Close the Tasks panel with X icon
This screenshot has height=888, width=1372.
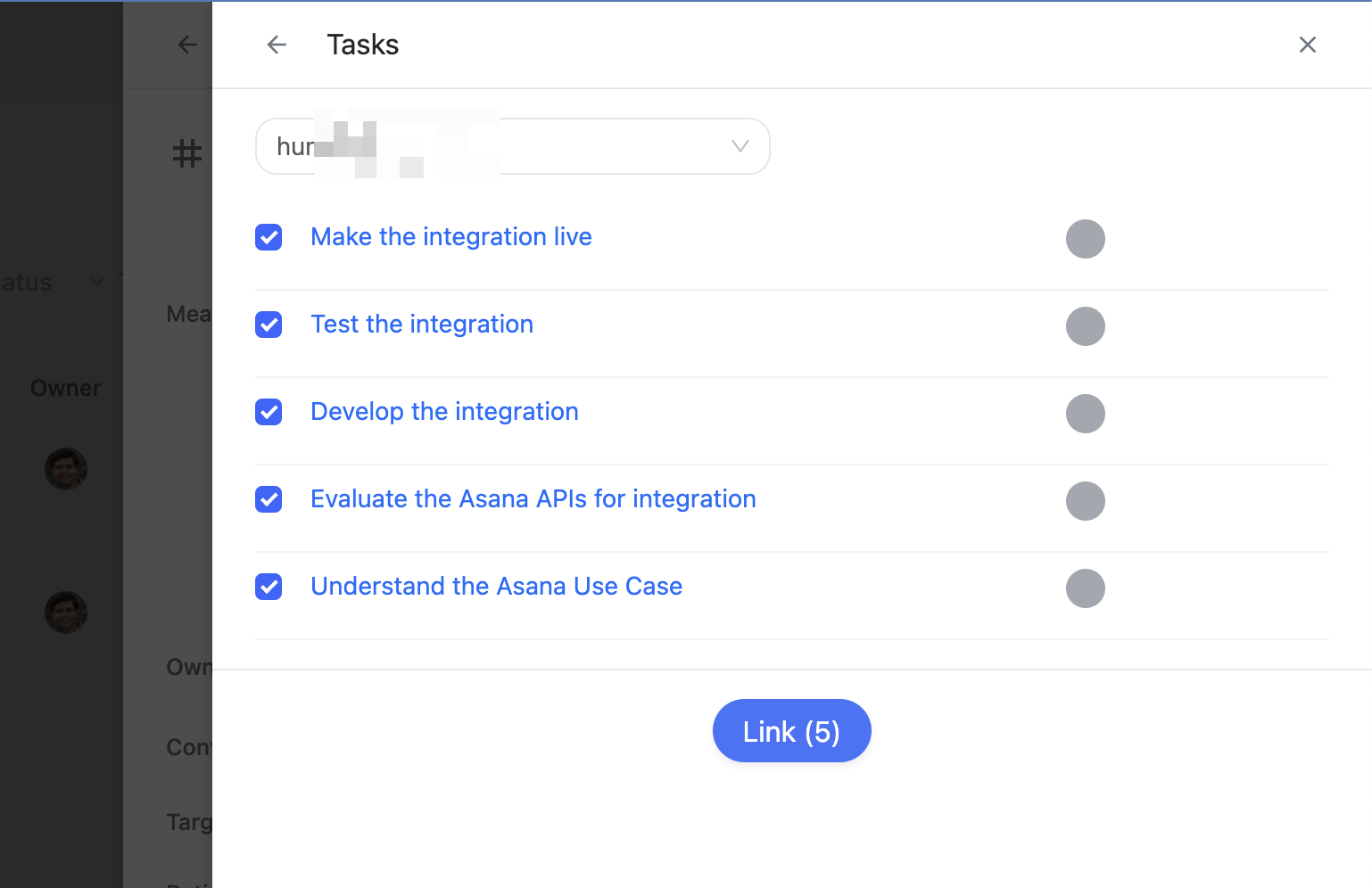pyautogui.click(x=1308, y=45)
